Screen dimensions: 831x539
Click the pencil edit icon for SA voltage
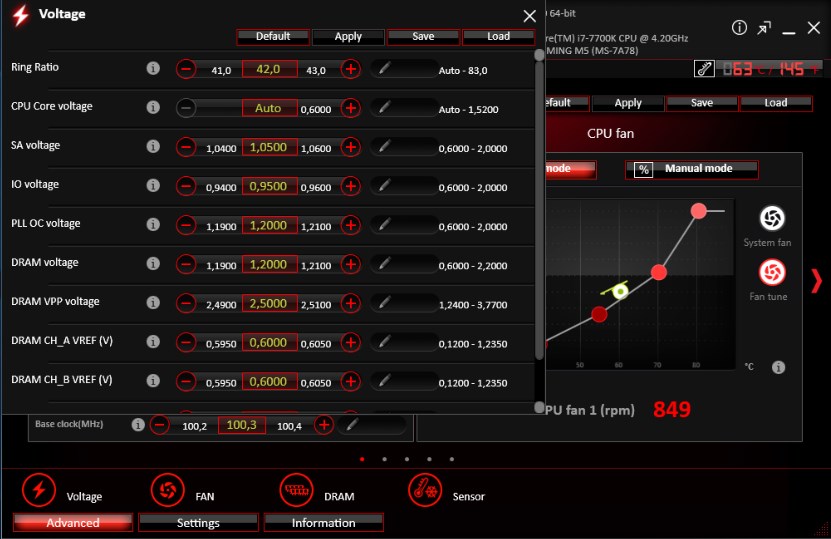pos(385,146)
